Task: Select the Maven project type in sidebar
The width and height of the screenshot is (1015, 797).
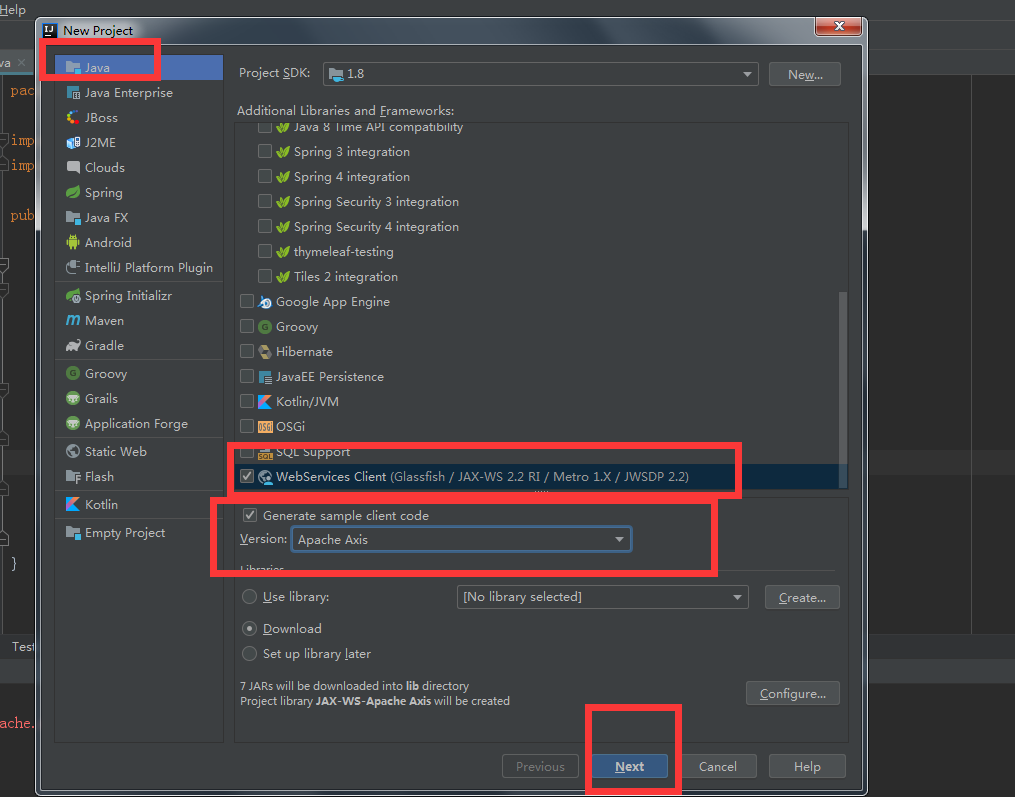Action: 101,320
